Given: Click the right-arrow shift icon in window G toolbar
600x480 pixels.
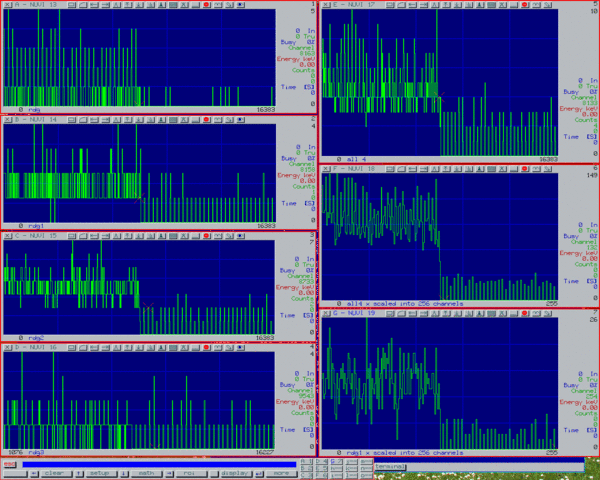Looking at the screenshot, I should coord(424,313).
